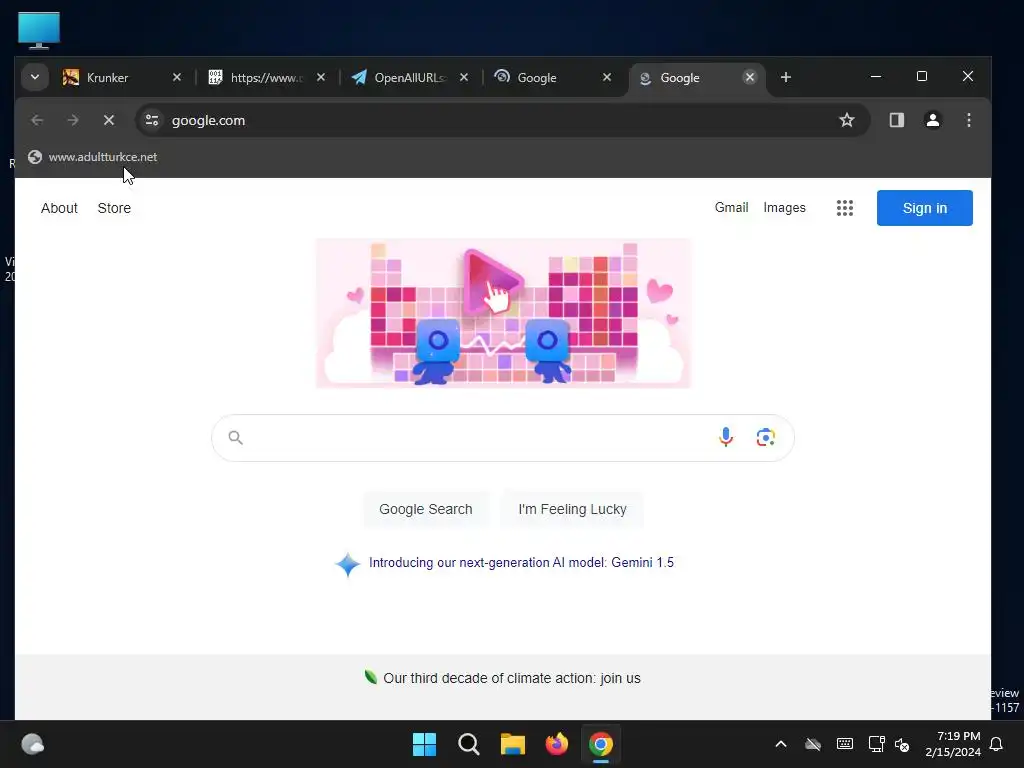Click the Sign in button
This screenshot has width=1024, height=768.
click(925, 208)
